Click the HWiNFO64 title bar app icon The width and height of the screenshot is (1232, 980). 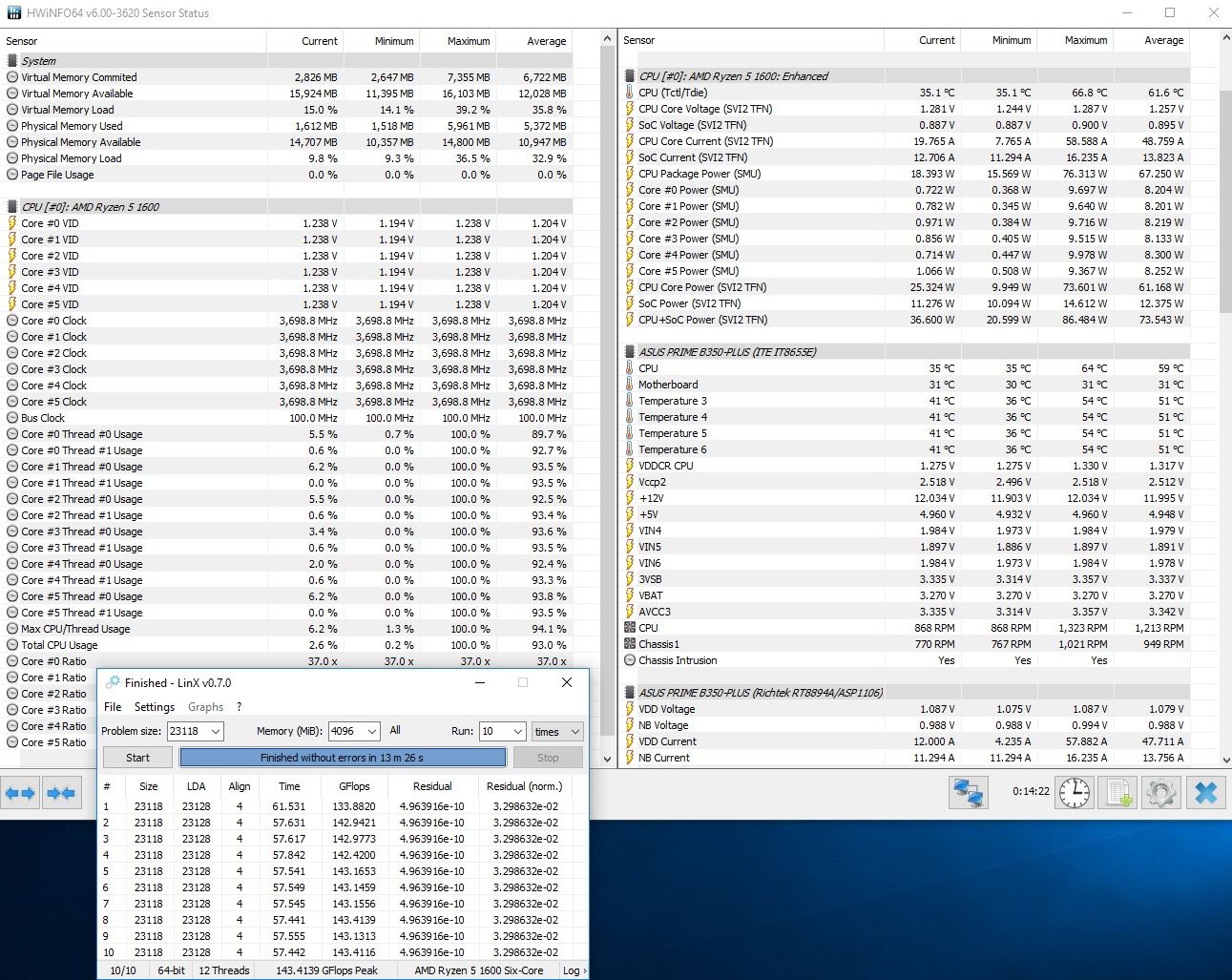[13, 13]
